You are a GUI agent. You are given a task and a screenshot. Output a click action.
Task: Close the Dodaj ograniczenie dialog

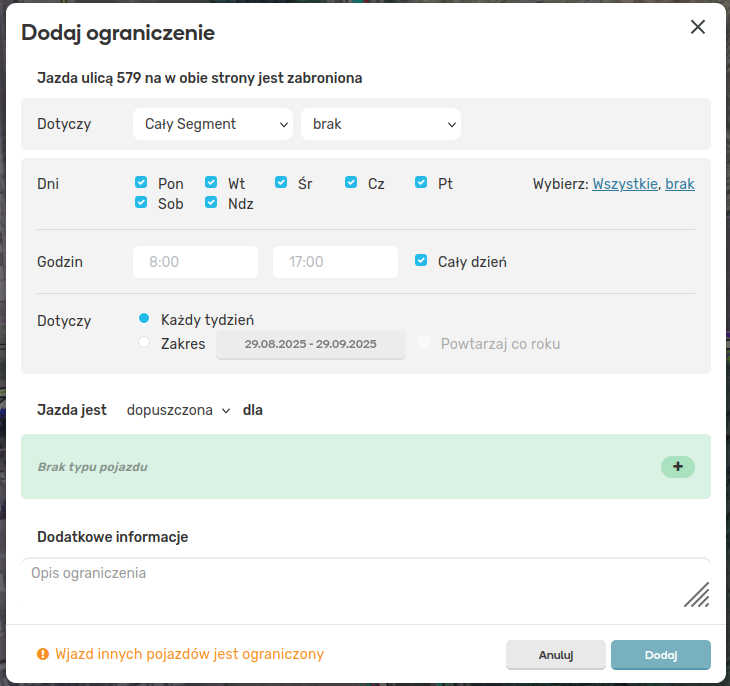pyautogui.click(x=698, y=27)
